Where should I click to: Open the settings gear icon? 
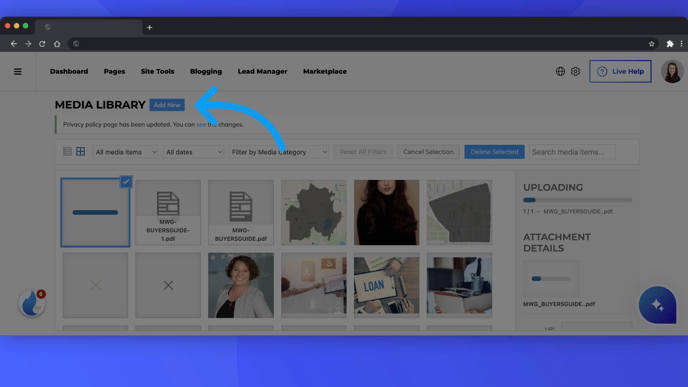click(x=575, y=71)
